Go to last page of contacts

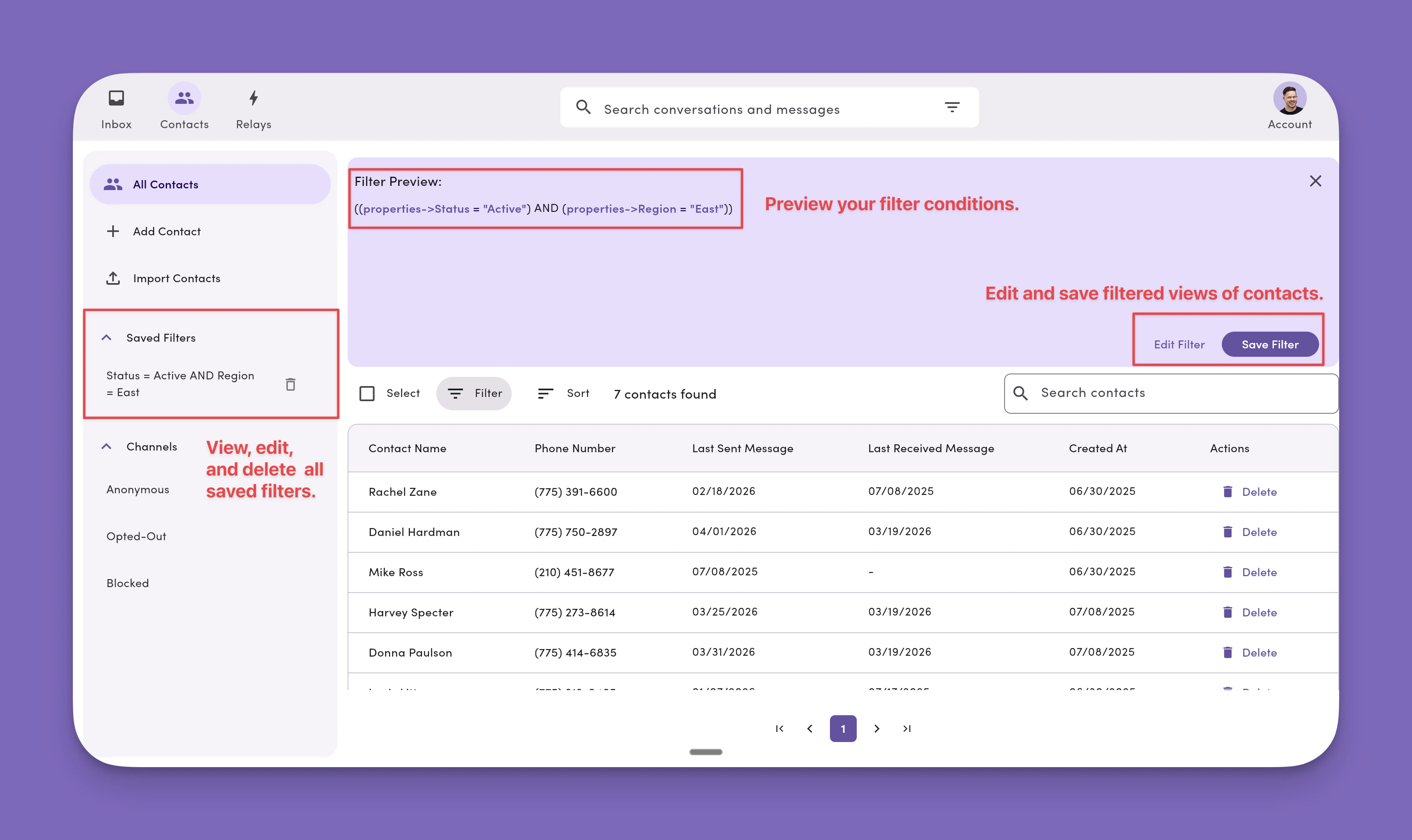[907, 729]
